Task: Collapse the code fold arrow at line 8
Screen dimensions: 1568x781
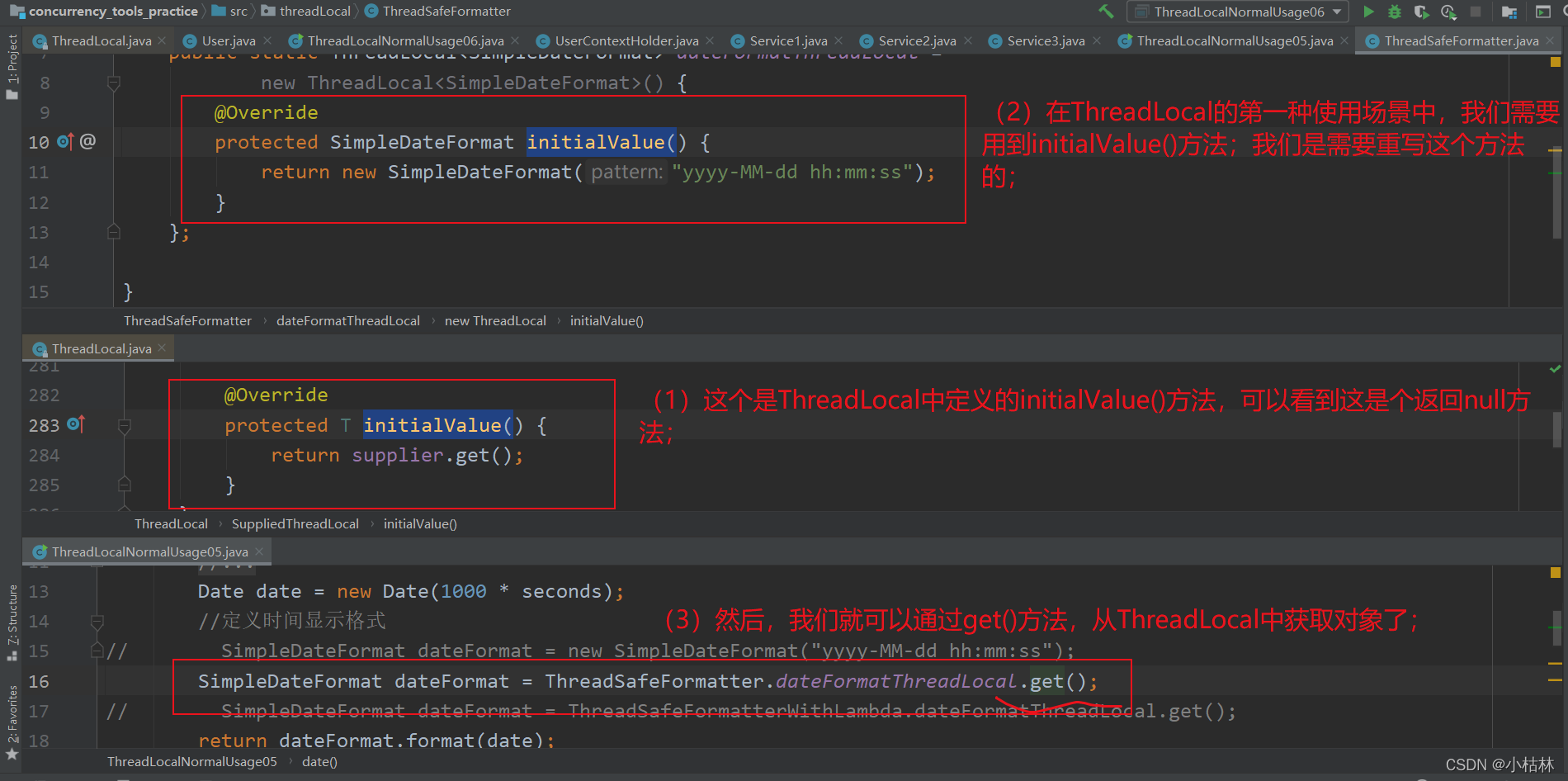Action: [x=113, y=83]
